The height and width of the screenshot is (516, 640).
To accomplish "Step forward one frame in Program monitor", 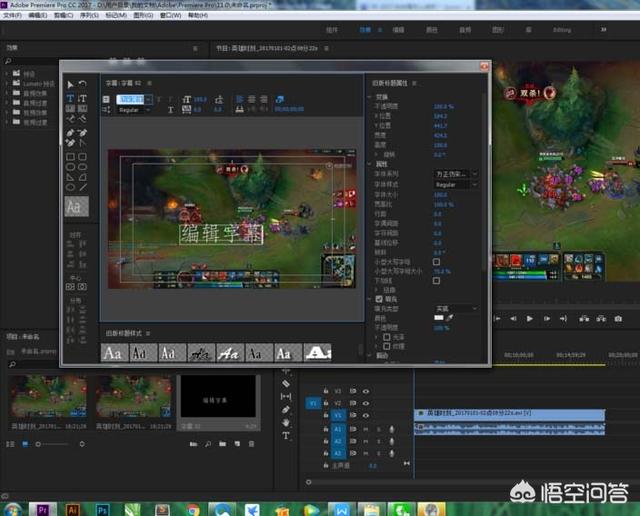I will coord(547,318).
